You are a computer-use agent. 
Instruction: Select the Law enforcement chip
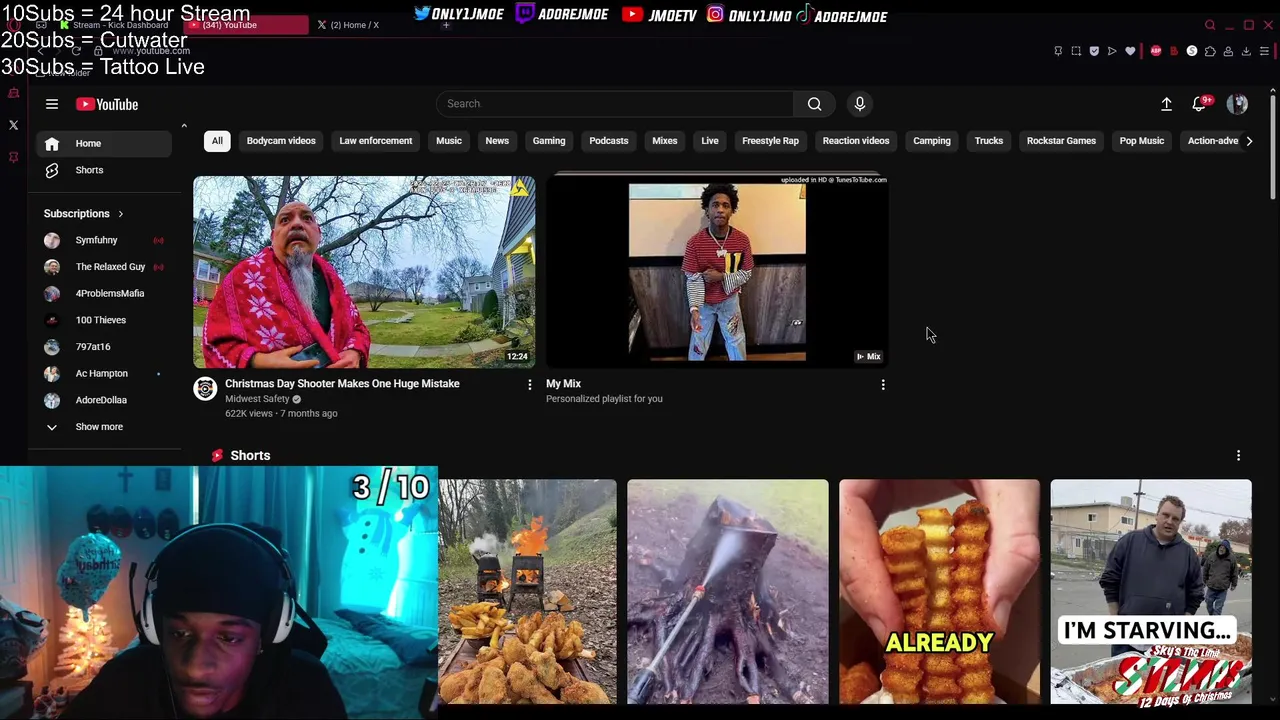click(x=376, y=141)
